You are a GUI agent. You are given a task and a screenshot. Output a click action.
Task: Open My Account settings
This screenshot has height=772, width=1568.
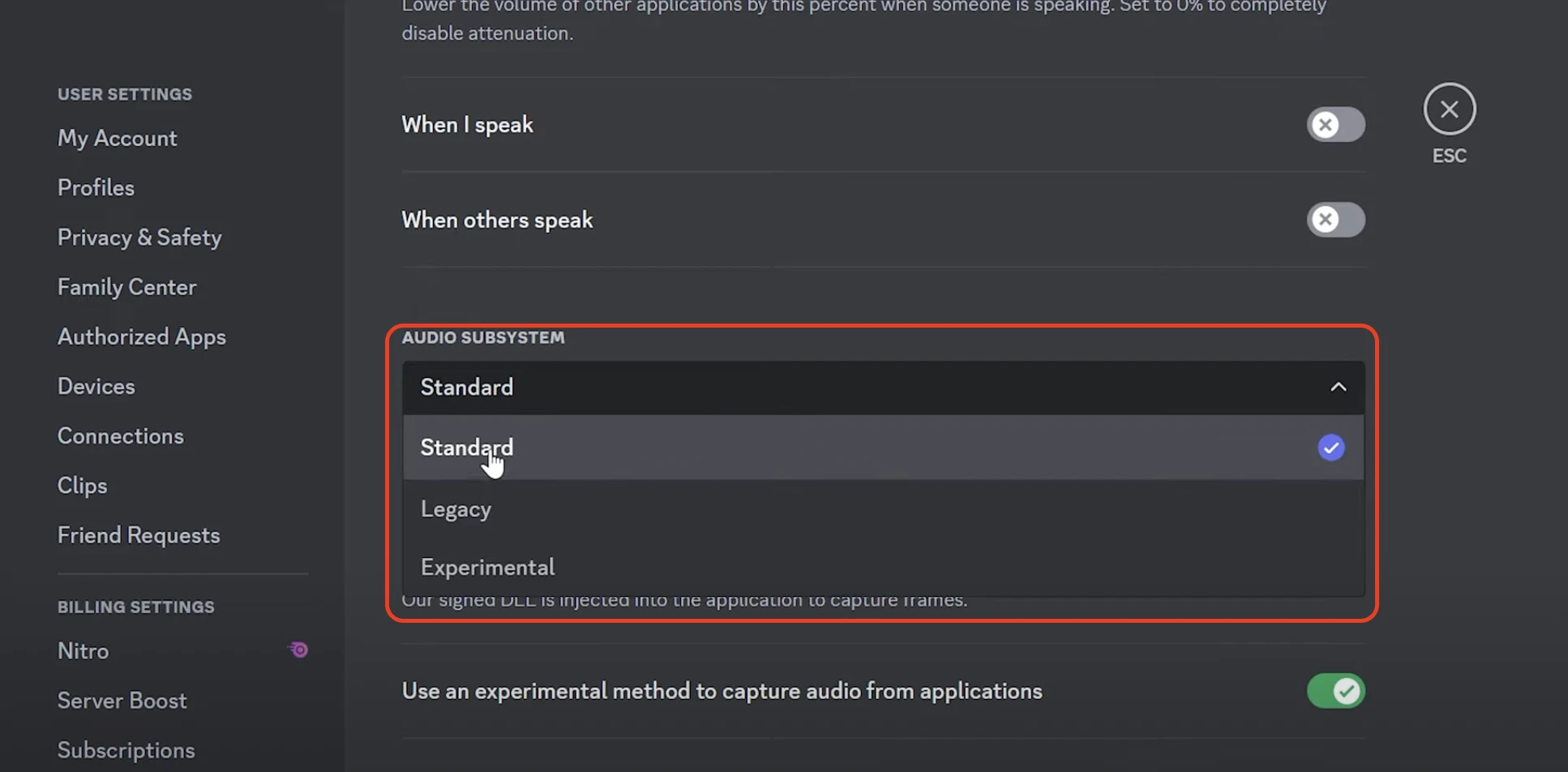[x=118, y=138]
